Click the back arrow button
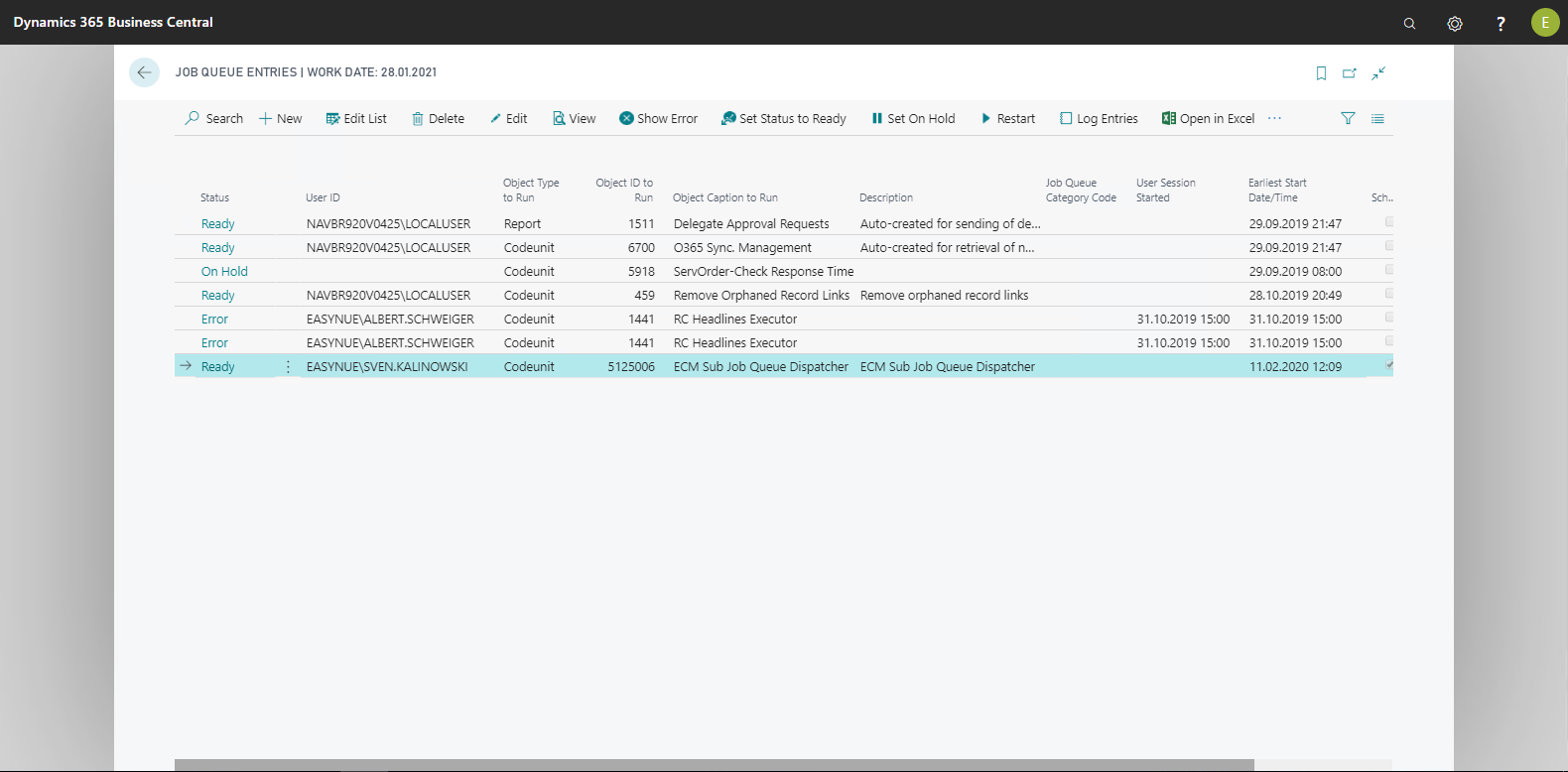This screenshot has width=1568, height=772. coord(144,72)
